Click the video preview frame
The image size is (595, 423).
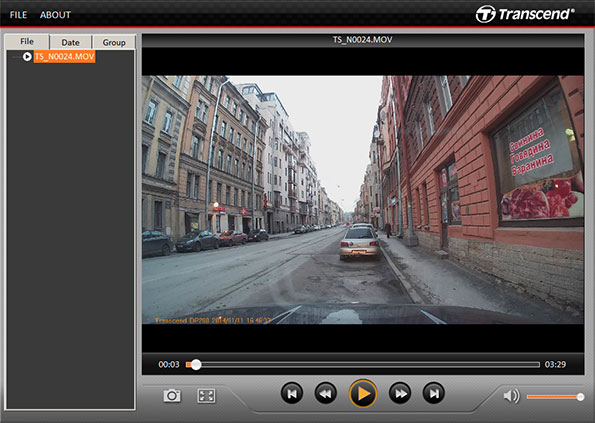(363, 200)
